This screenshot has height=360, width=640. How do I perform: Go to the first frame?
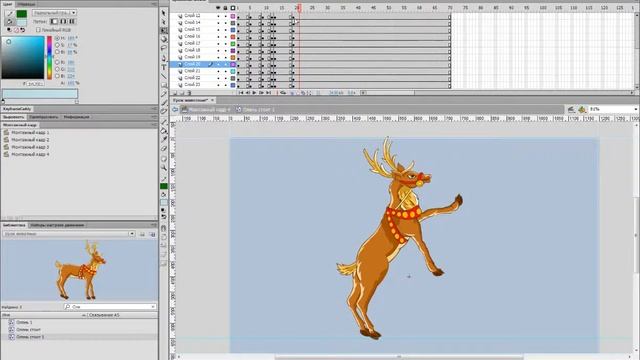241,93
